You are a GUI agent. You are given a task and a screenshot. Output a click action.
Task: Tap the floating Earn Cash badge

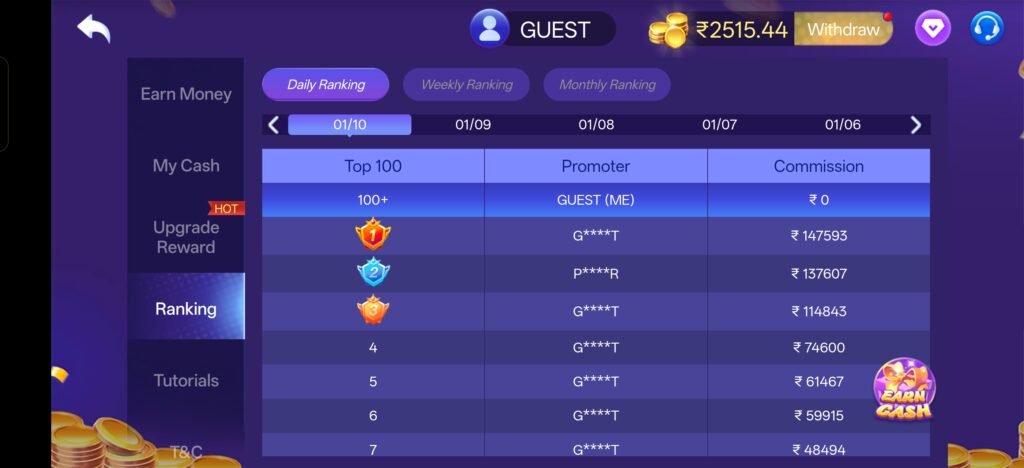pos(903,390)
